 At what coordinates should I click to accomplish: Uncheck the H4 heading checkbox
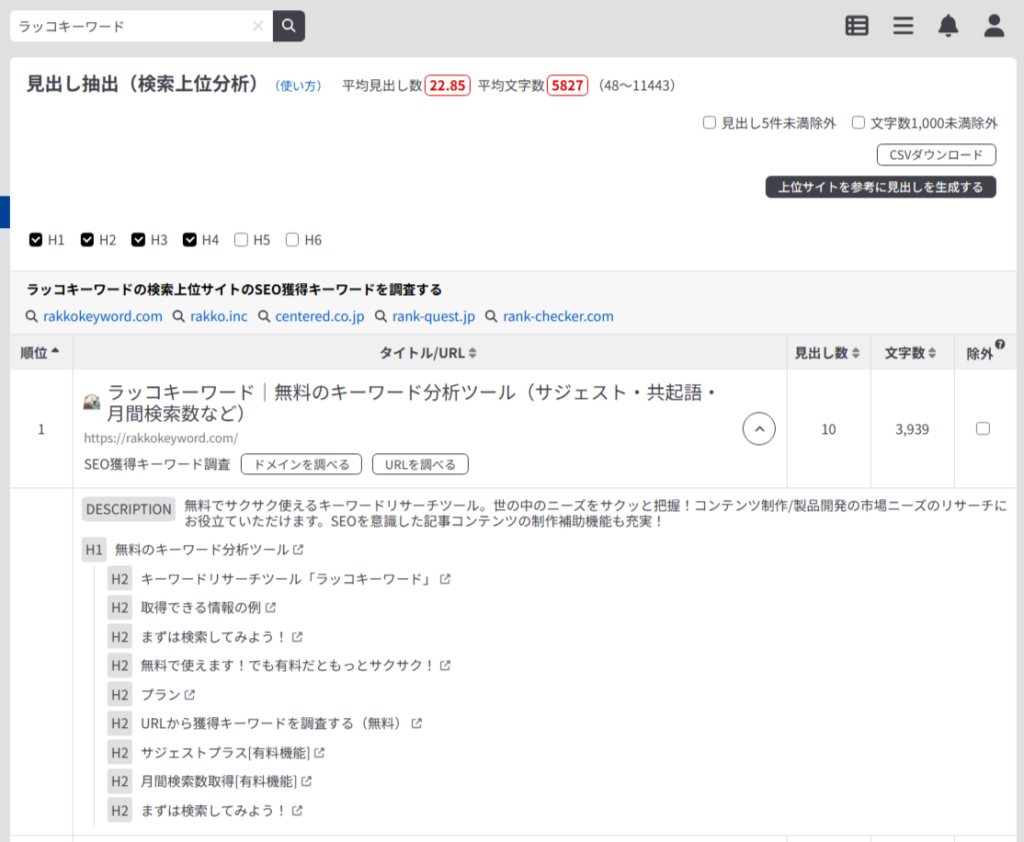(x=189, y=240)
